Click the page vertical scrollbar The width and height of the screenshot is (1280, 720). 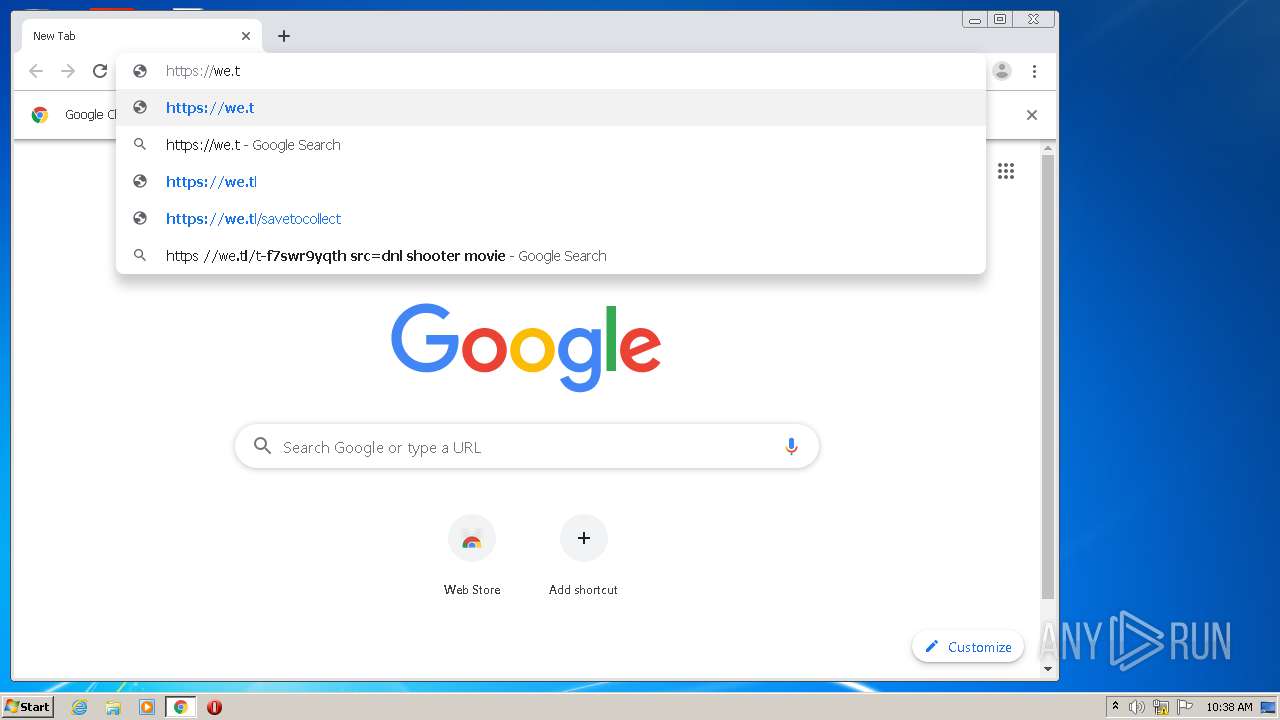point(1048,378)
